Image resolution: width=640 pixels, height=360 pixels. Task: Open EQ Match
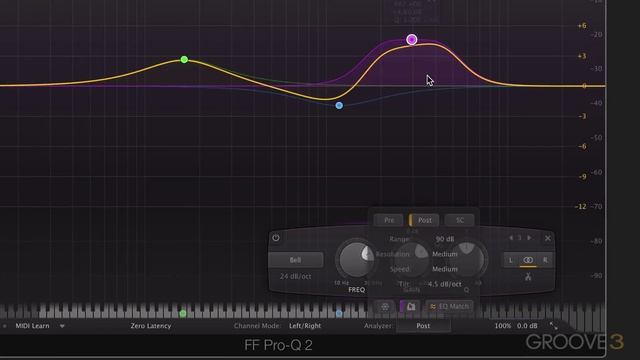pos(449,306)
